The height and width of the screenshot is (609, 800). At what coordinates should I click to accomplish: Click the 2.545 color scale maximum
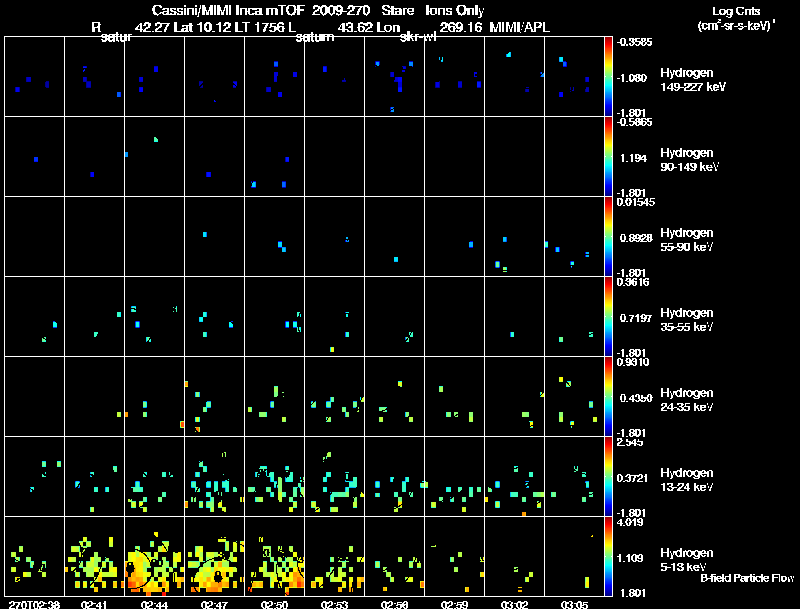point(630,442)
